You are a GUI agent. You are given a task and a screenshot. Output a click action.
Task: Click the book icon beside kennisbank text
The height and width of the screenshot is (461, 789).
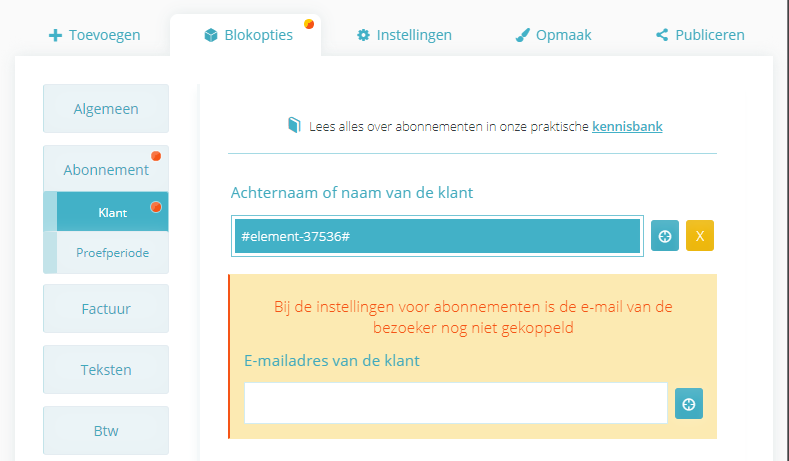point(294,125)
